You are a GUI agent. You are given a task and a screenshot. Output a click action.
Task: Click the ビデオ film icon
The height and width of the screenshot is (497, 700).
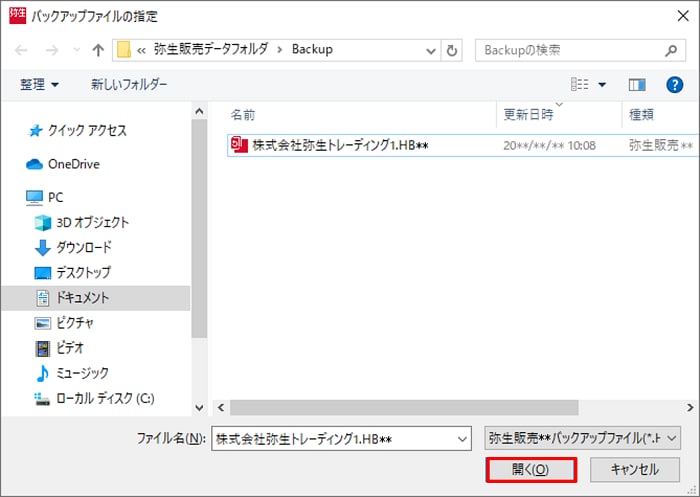pos(43,348)
